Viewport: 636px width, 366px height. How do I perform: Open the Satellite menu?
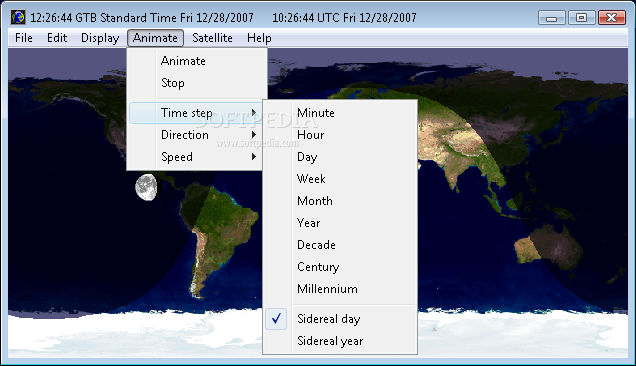(x=212, y=38)
